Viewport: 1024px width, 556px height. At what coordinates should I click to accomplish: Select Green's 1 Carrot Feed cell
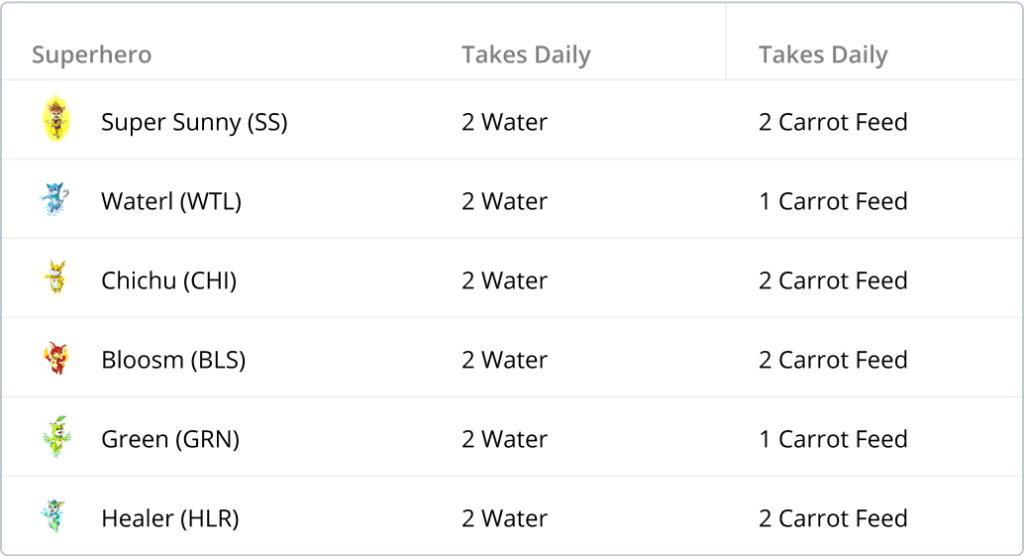click(833, 439)
